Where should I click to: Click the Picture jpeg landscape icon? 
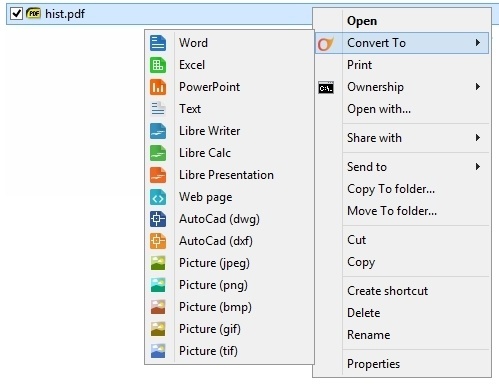click(x=158, y=263)
